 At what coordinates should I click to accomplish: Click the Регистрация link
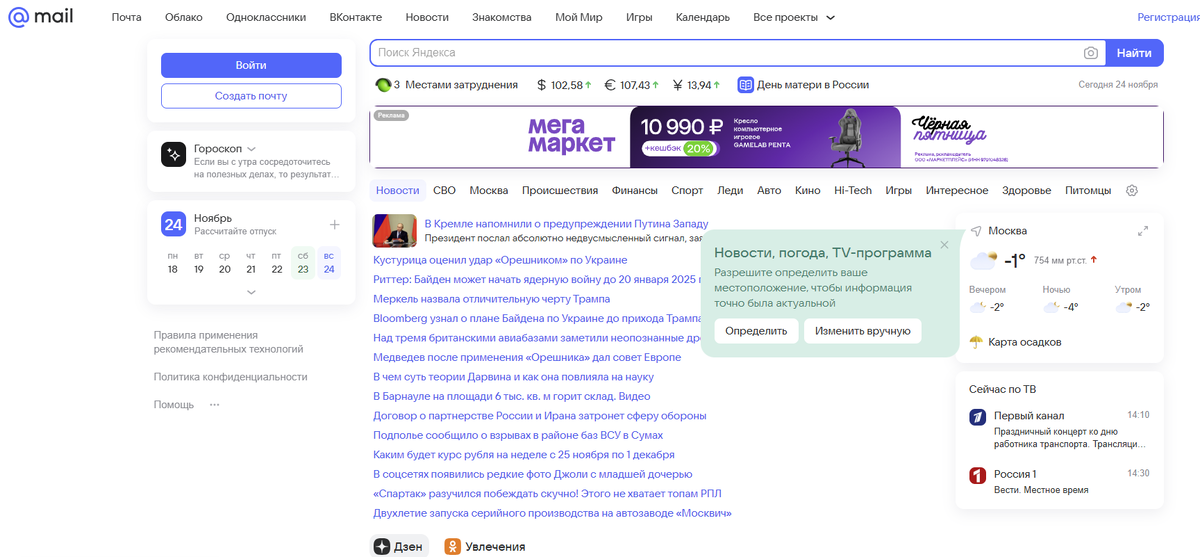click(1168, 18)
